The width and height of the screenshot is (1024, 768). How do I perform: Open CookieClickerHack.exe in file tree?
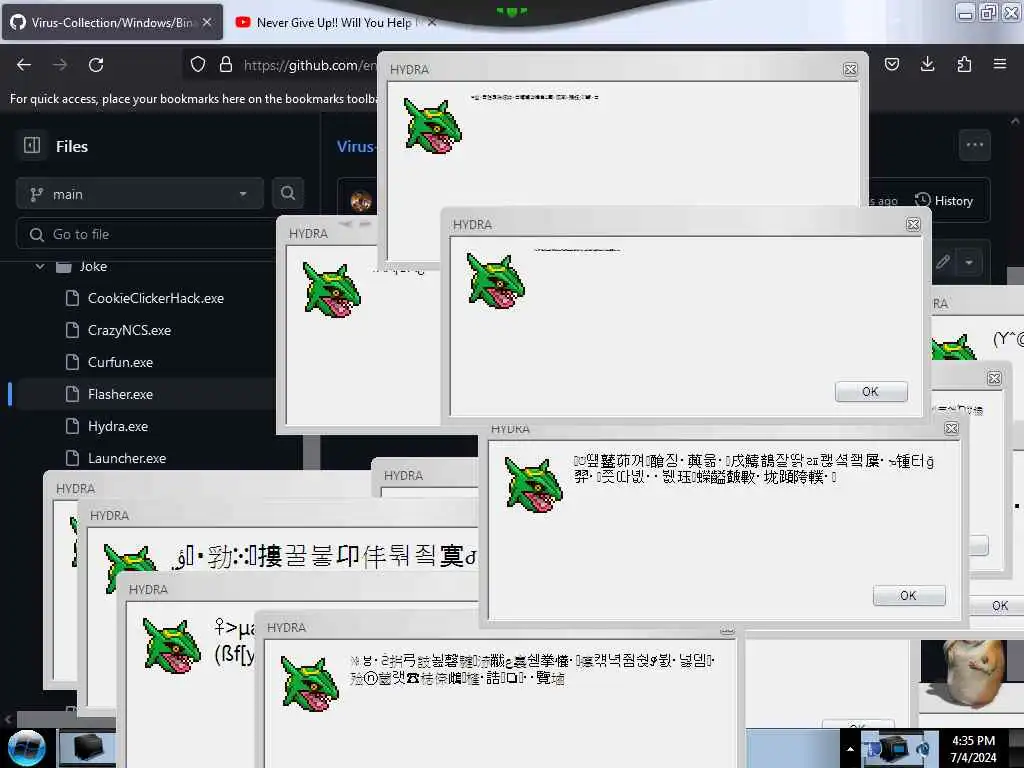pos(155,298)
